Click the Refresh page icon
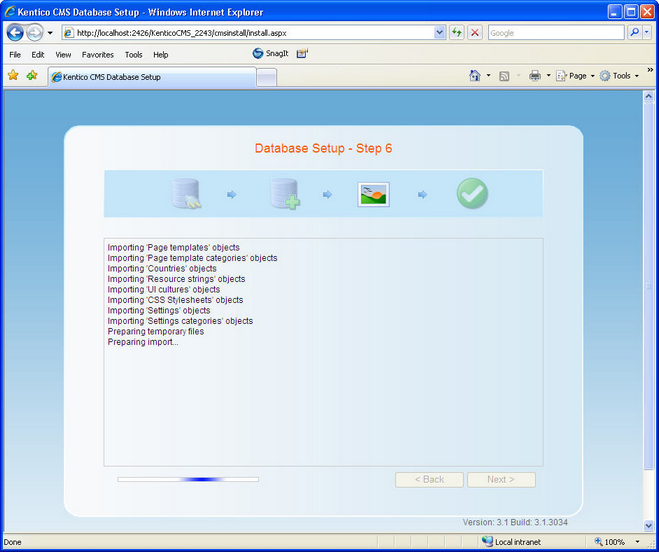The width and height of the screenshot is (659, 552). (x=457, y=33)
